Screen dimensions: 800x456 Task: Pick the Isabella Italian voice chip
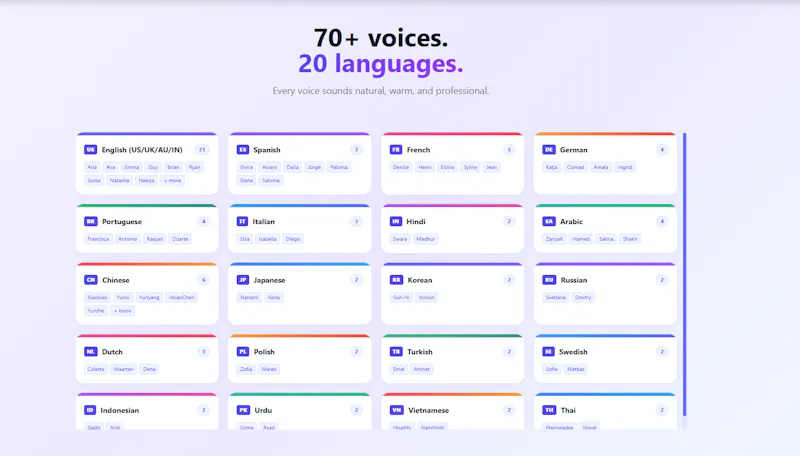[x=267, y=239]
